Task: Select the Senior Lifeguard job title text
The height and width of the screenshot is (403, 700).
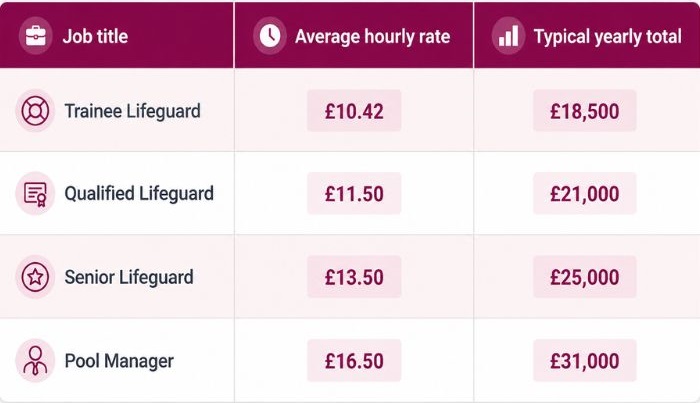Action: pyautogui.click(x=129, y=277)
